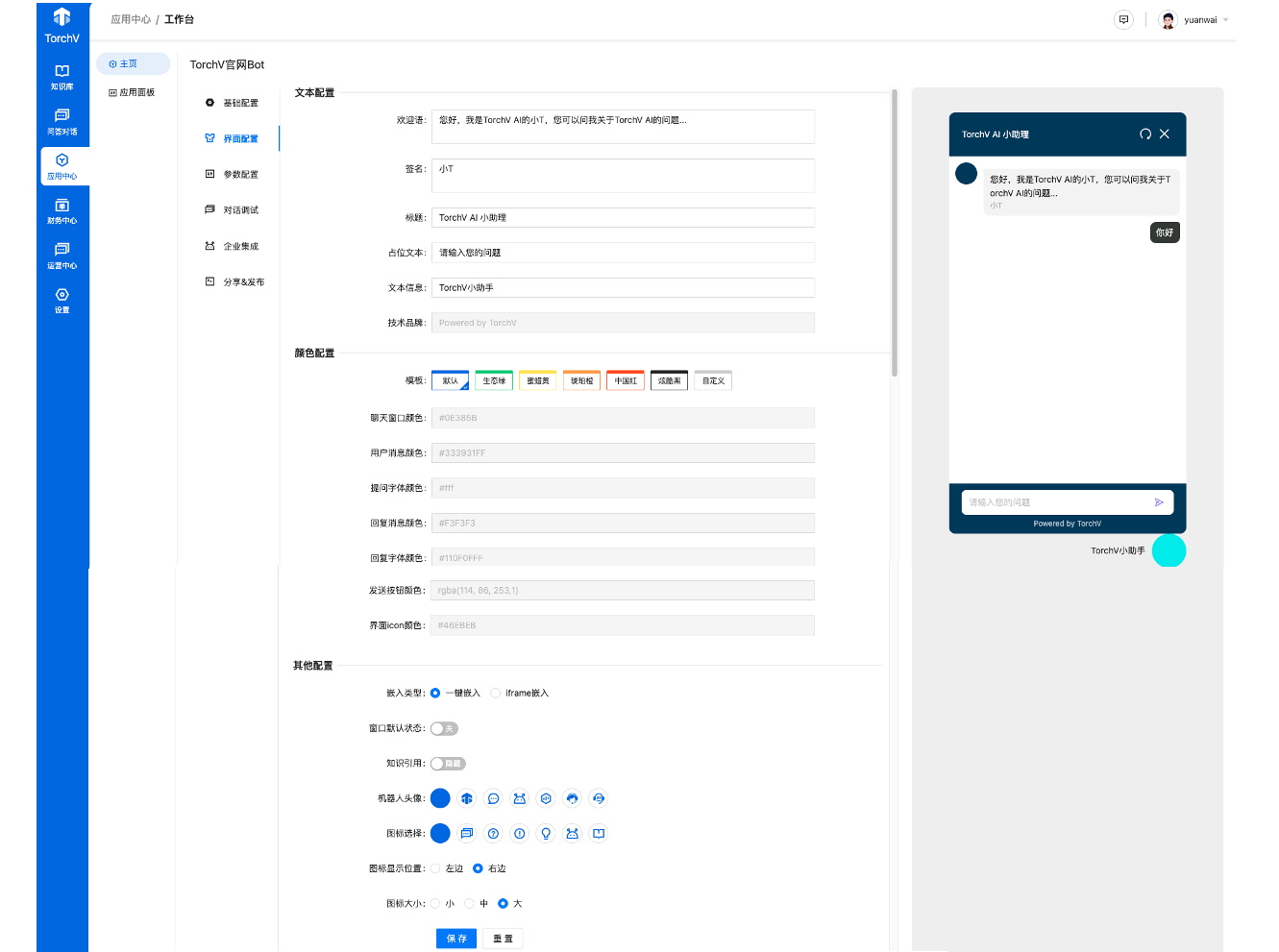
Task: Click the 重置 button
Action: (503, 939)
